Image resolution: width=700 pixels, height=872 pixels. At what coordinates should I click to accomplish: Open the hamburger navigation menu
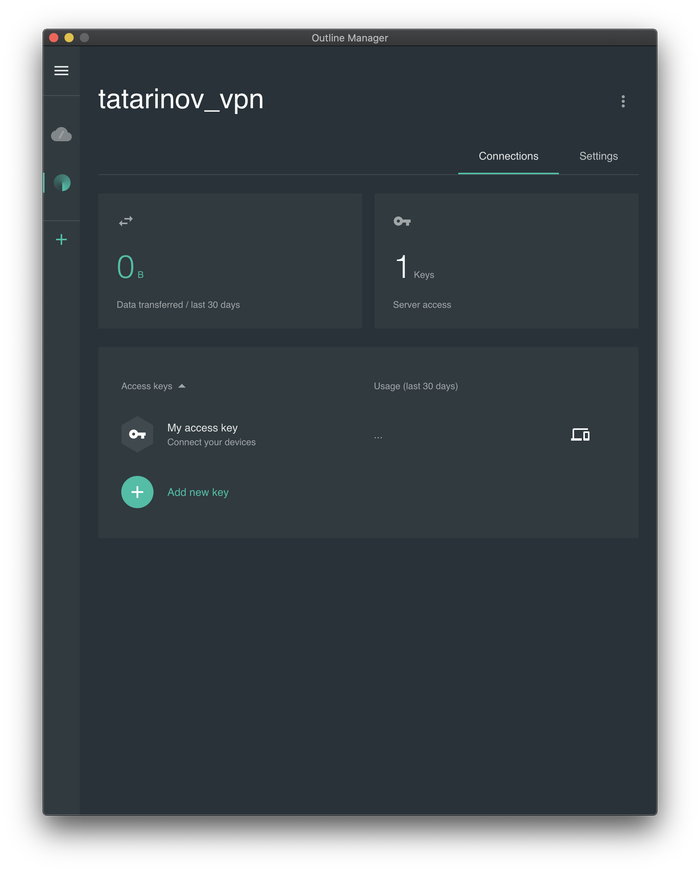tap(61, 71)
